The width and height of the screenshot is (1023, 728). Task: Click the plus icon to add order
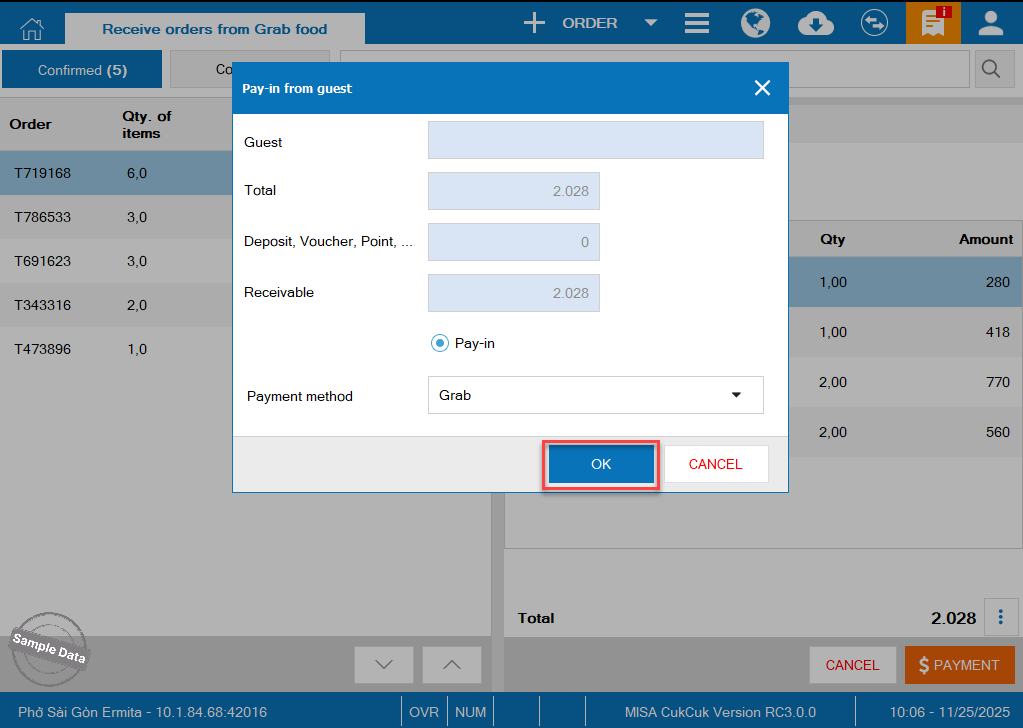535,23
